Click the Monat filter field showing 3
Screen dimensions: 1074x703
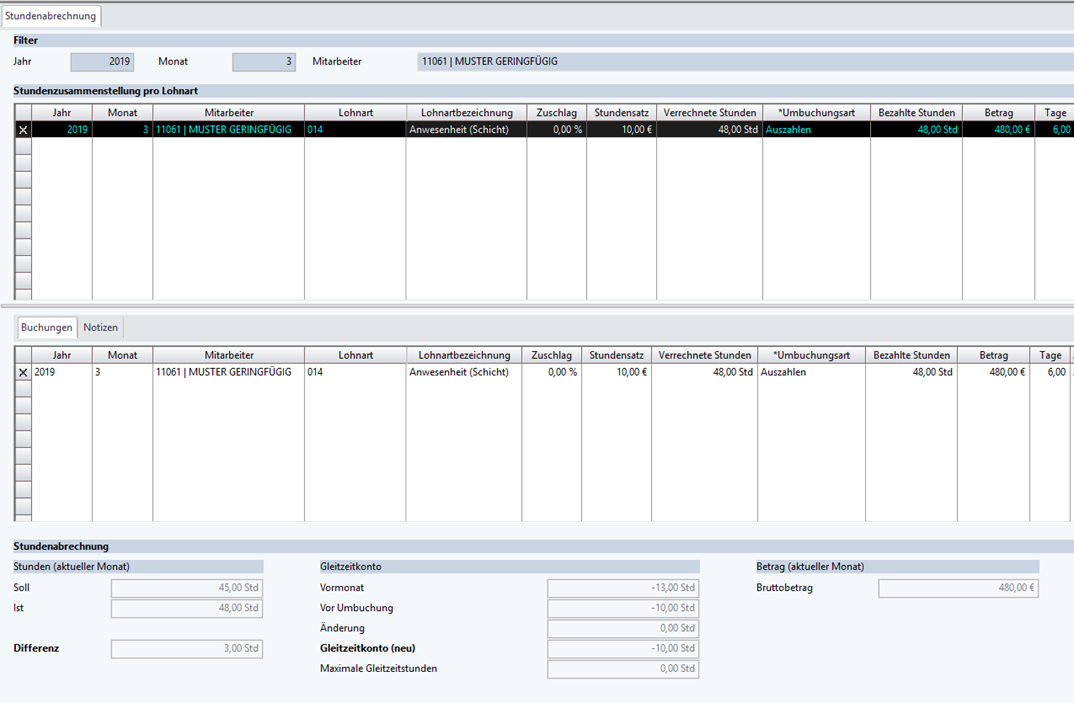[x=264, y=62]
